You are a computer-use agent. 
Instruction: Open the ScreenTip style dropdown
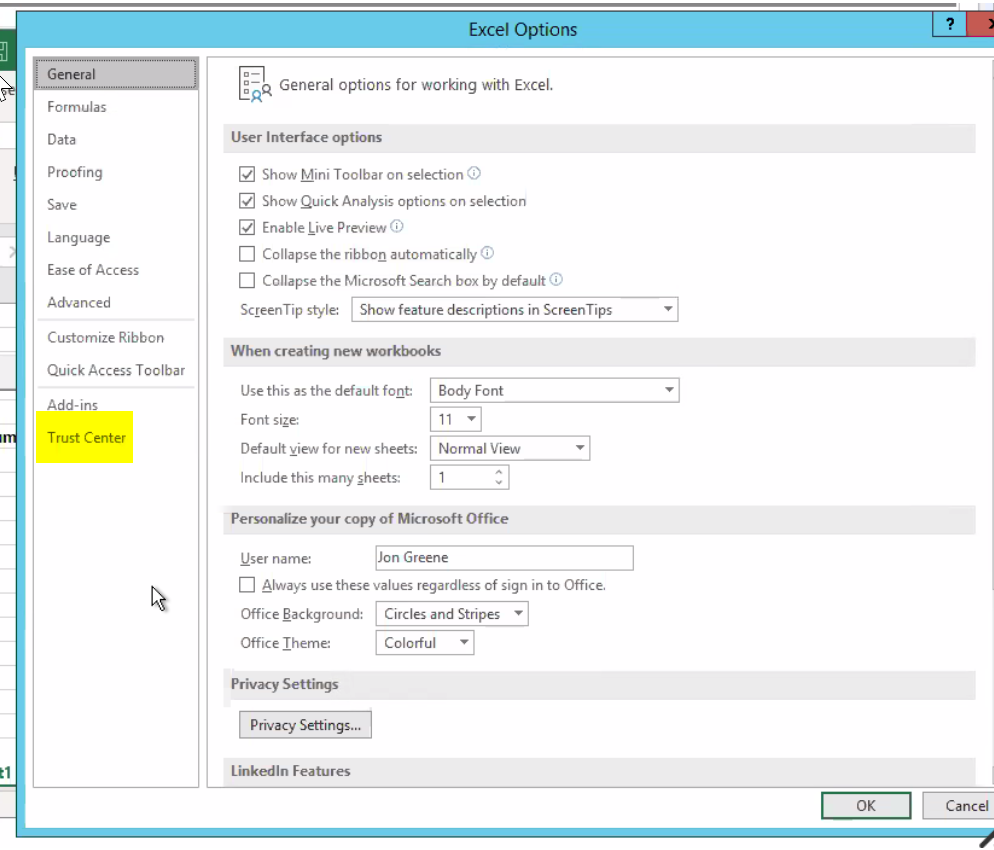click(x=515, y=309)
